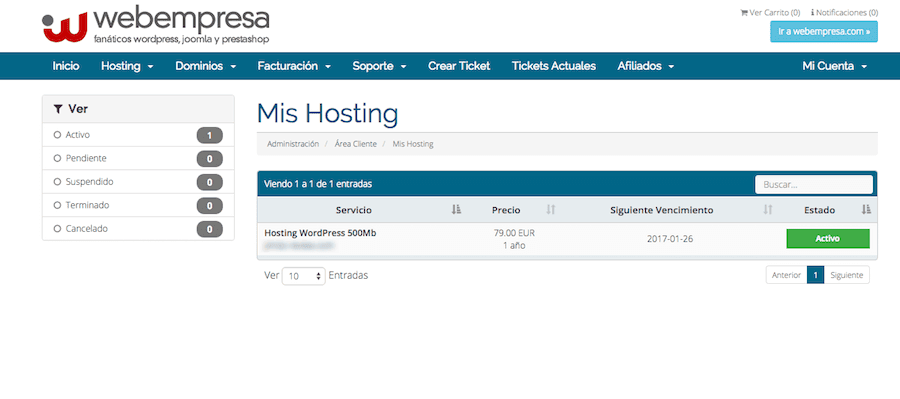Open the entries per page dropdown
Screen dimensions: 900x399
tap(304, 276)
